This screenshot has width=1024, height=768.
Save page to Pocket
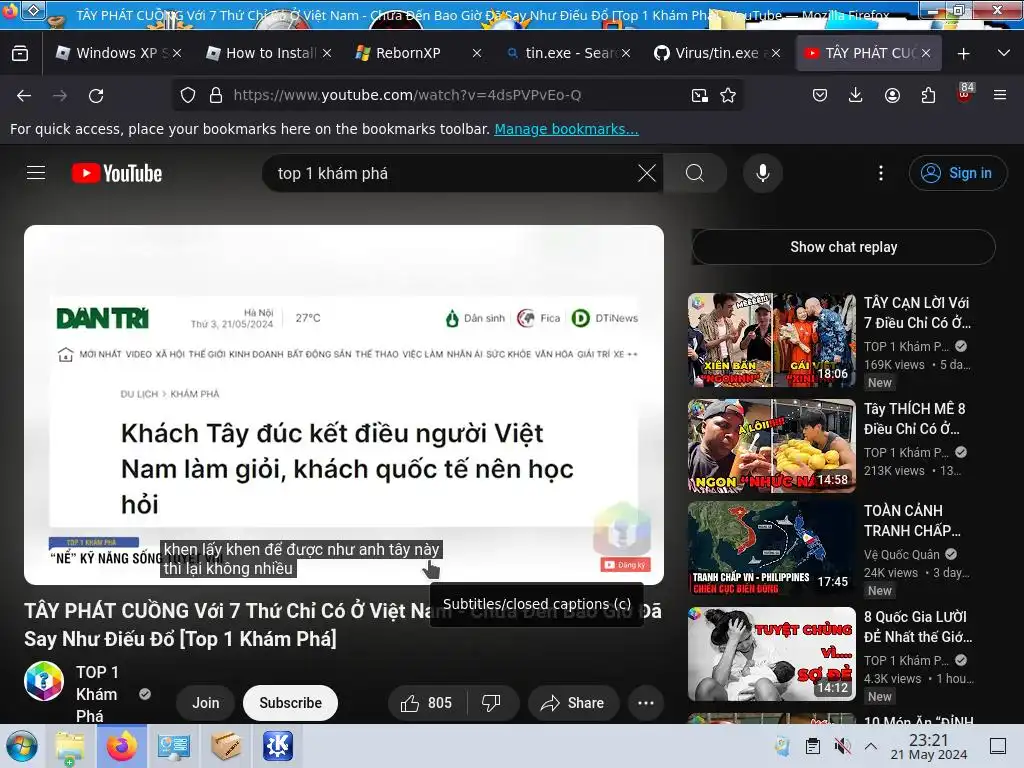pyautogui.click(x=820, y=95)
